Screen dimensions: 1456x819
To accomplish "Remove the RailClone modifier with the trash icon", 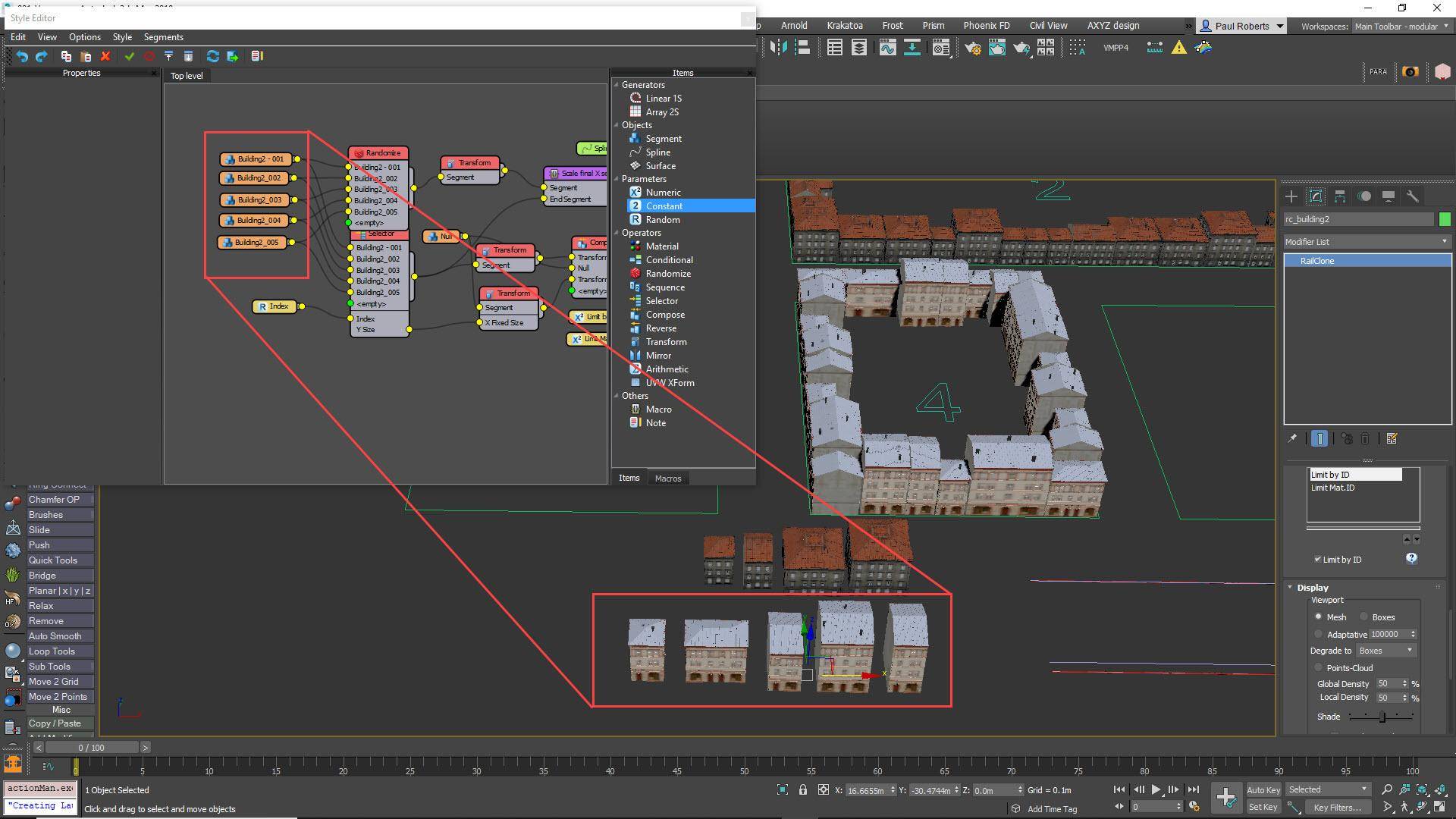I will pyautogui.click(x=1366, y=438).
